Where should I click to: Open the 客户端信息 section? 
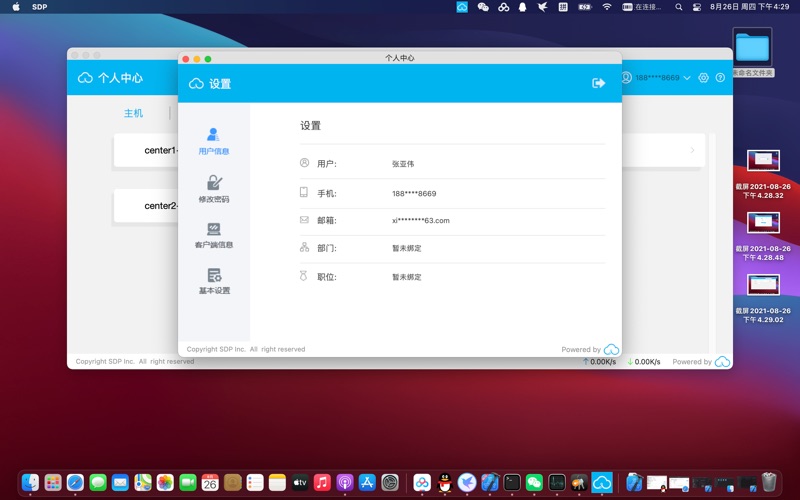click(x=213, y=235)
